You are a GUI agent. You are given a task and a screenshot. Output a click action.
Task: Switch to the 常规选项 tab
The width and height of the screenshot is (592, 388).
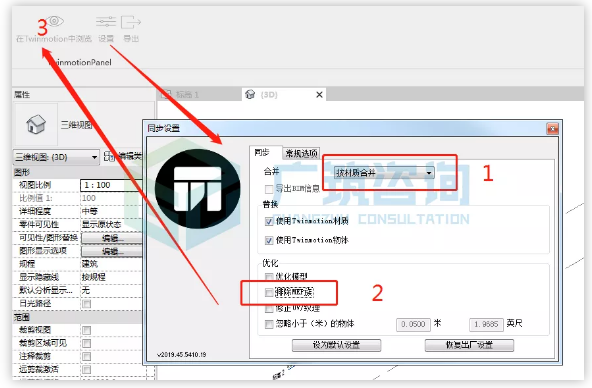click(301, 153)
